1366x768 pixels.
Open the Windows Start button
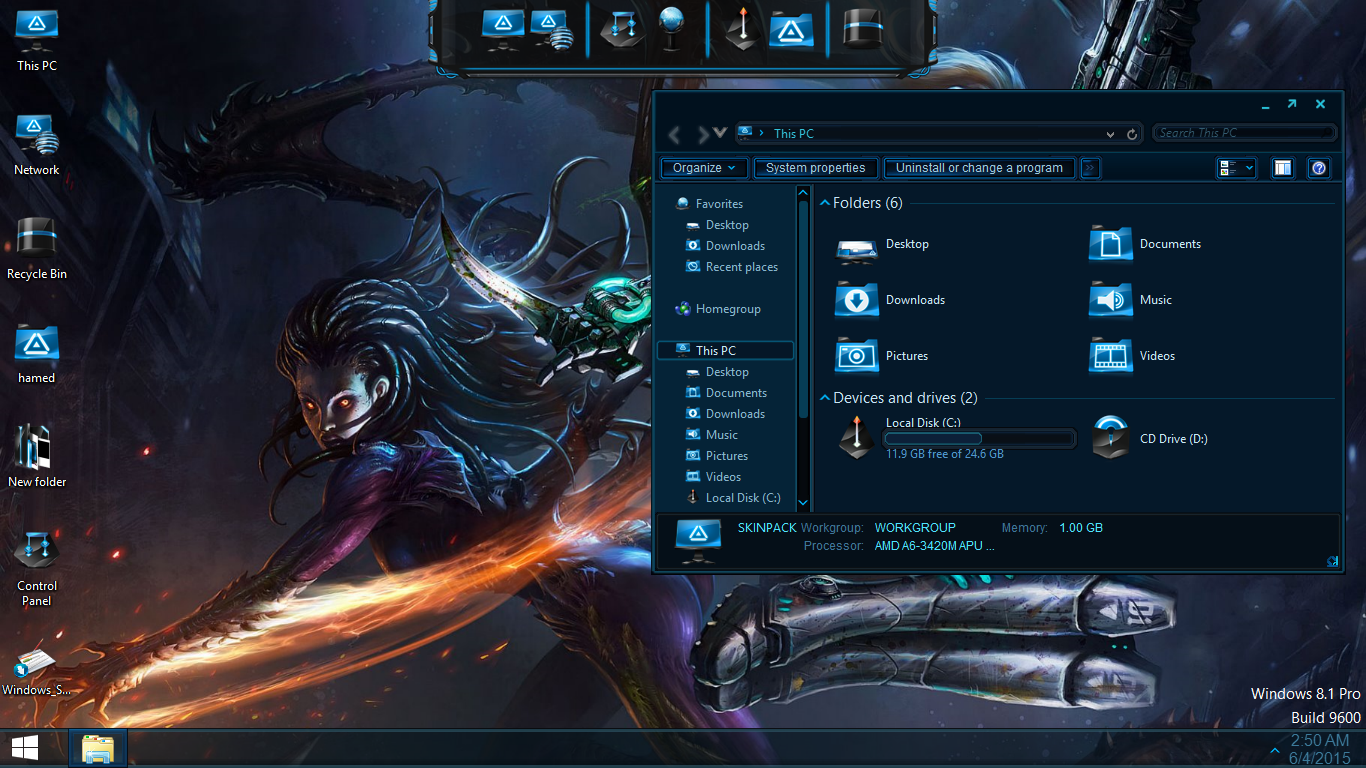click(24, 748)
